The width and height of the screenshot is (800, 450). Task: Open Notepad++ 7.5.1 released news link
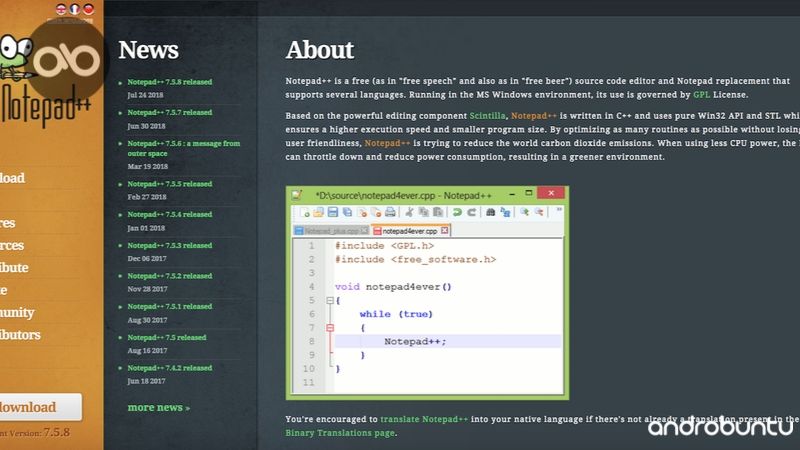tap(169, 307)
